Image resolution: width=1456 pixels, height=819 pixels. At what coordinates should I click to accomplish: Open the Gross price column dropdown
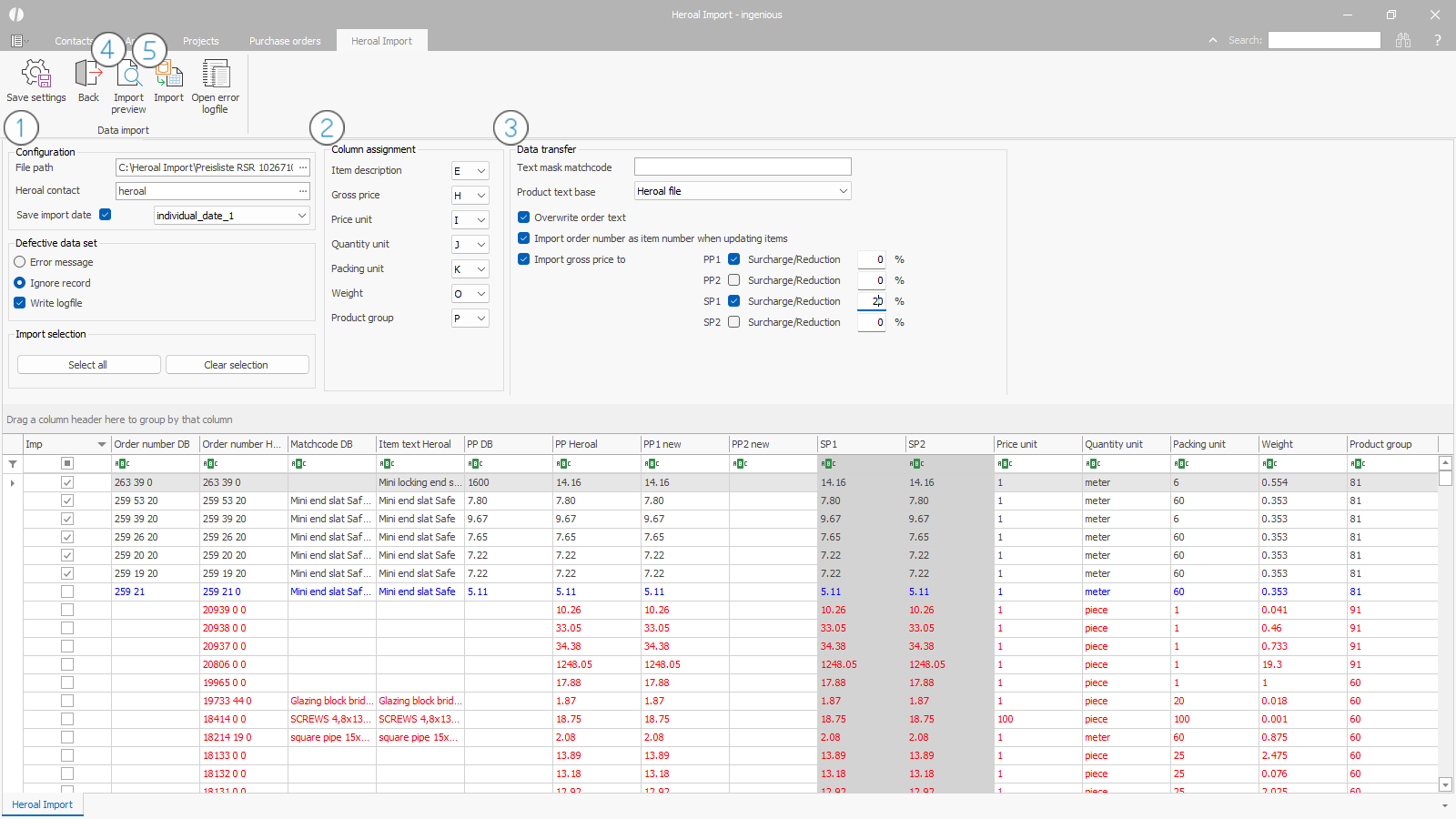480,196
